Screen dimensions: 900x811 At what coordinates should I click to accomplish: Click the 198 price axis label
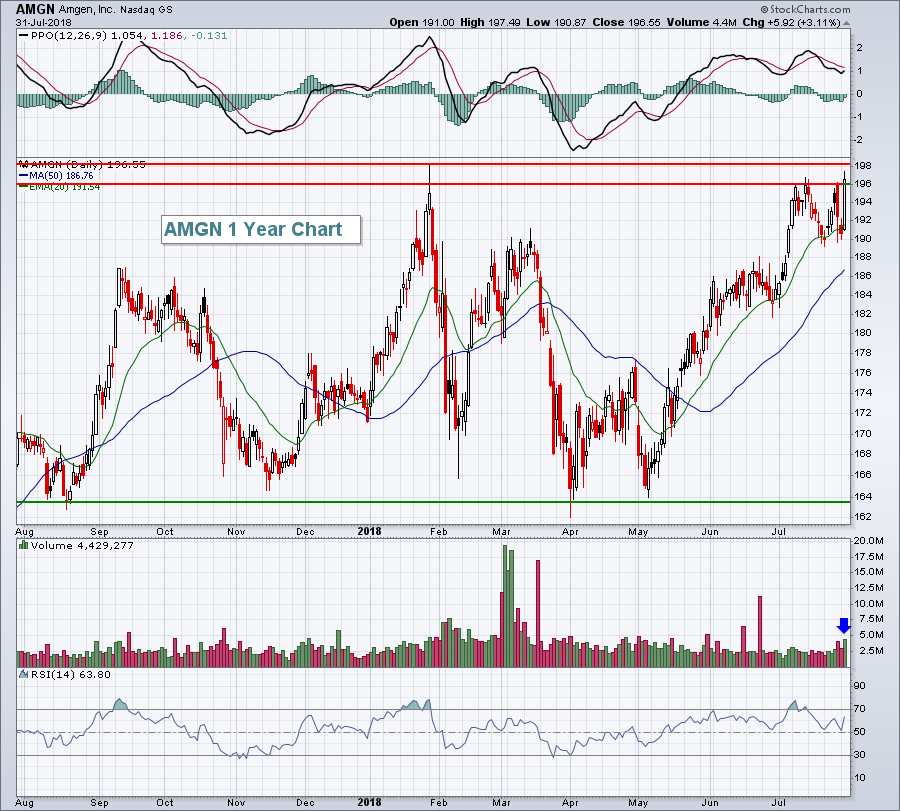pyautogui.click(x=863, y=166)
